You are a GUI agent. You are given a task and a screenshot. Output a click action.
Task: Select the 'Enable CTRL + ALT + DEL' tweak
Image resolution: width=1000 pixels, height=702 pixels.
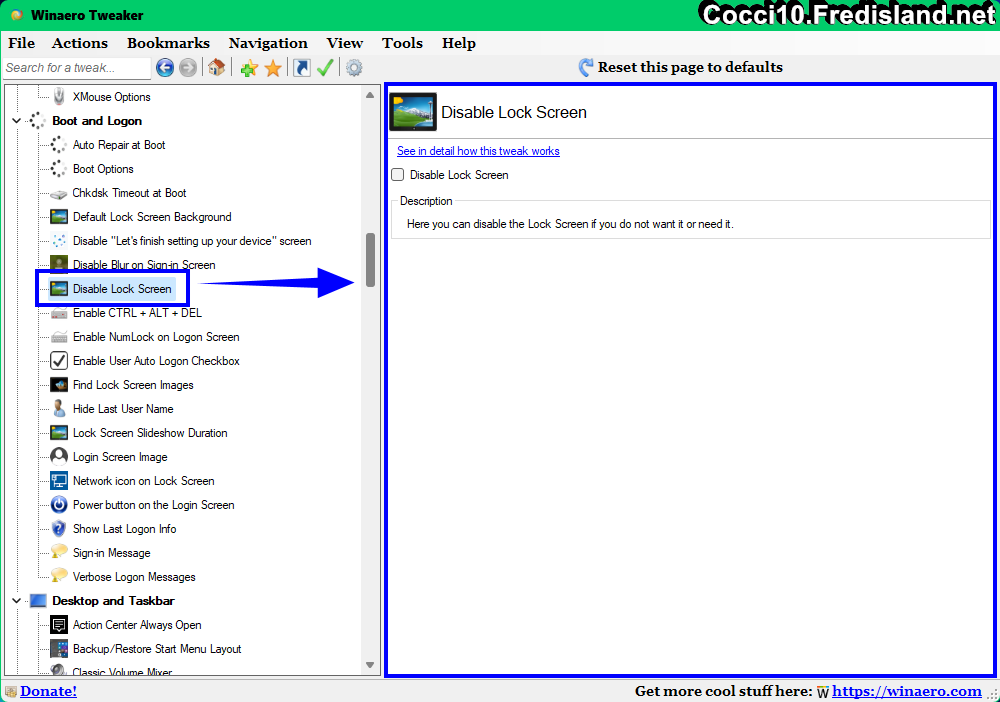[137, 313]
